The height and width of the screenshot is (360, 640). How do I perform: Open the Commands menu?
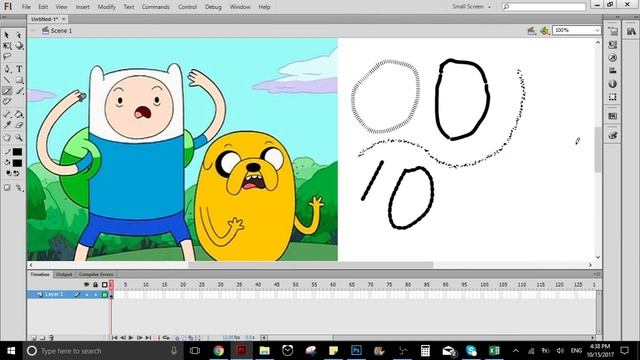click(x=156, y=7)
